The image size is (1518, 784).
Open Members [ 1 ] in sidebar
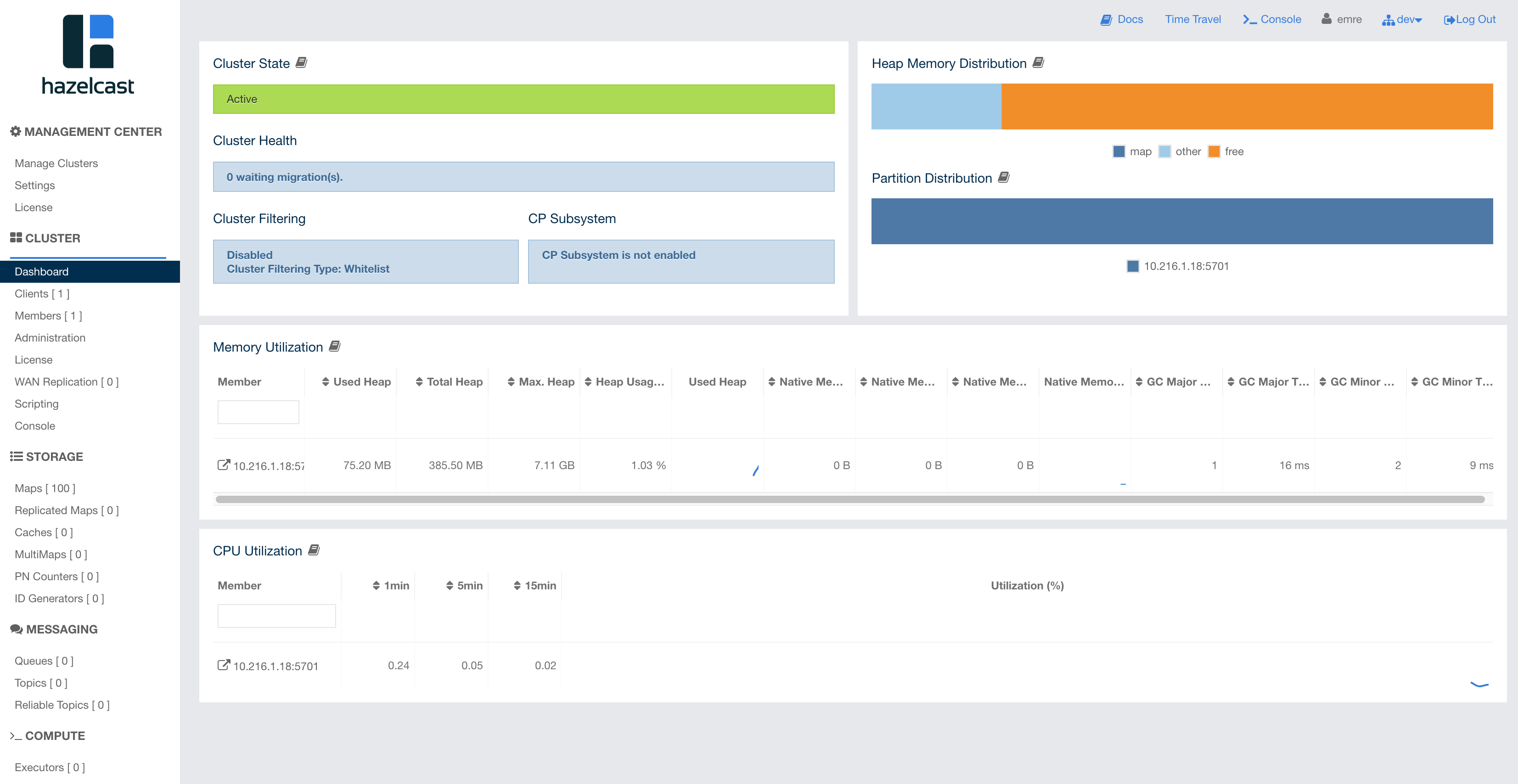48,316
